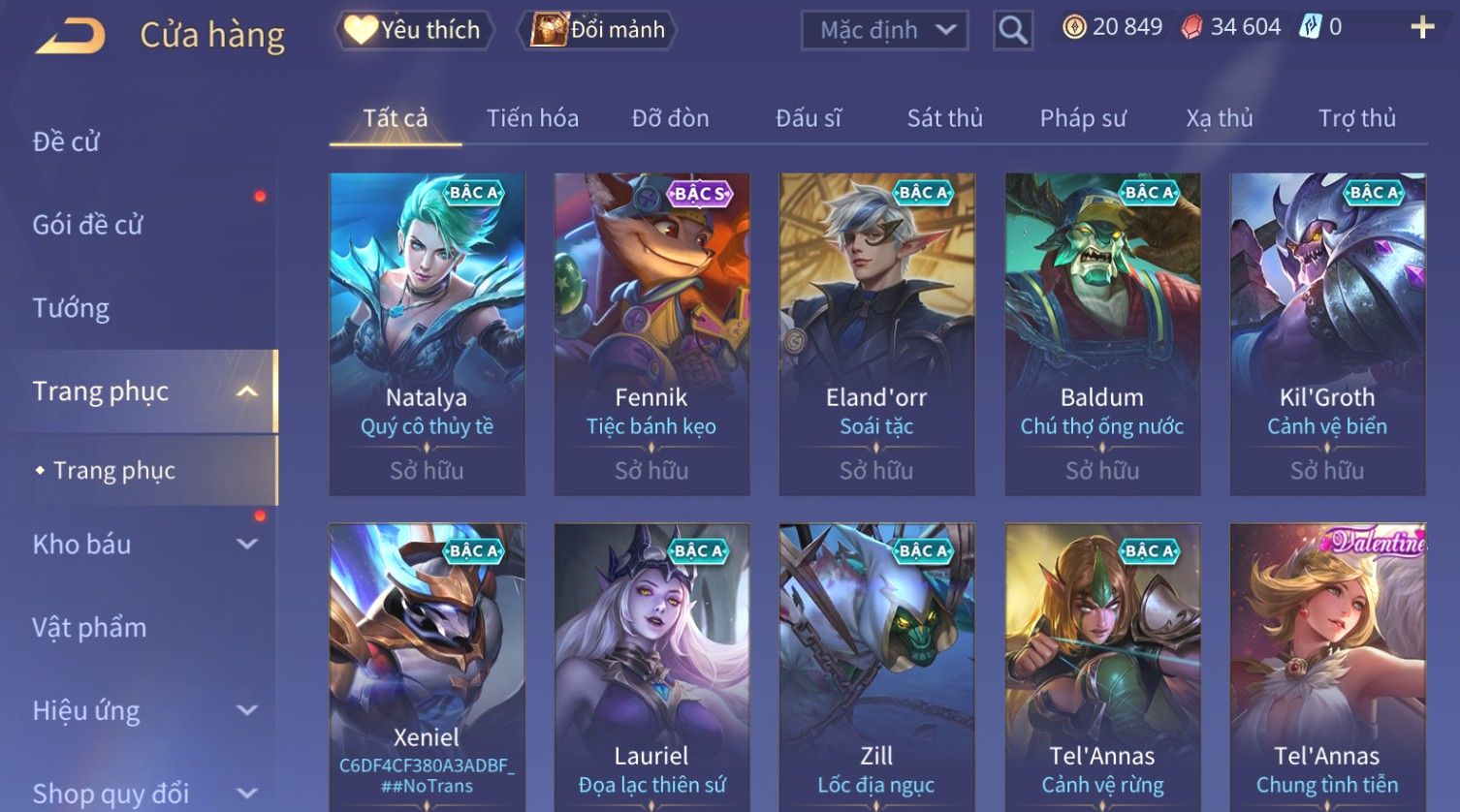Open Tel'Annas Valentine skin card
The height and width of the screenshot is (812, 1460).
point(1327,668)
